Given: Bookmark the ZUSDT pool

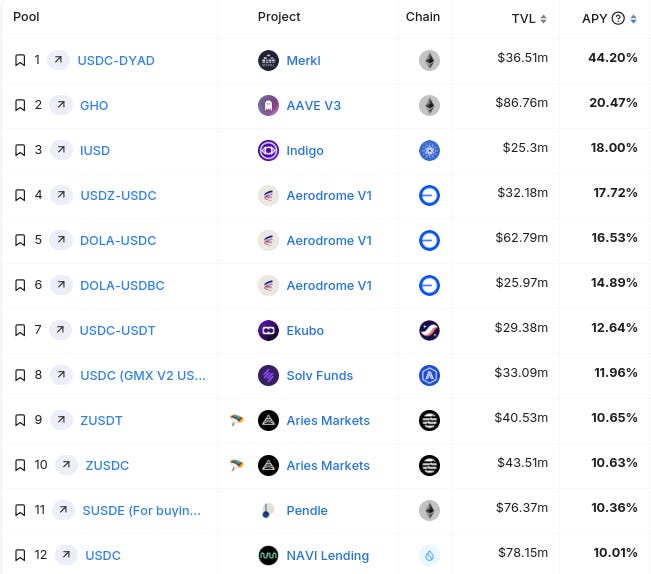Looking at the screenshot, I should pyautogui.click(x=20, y=420).
